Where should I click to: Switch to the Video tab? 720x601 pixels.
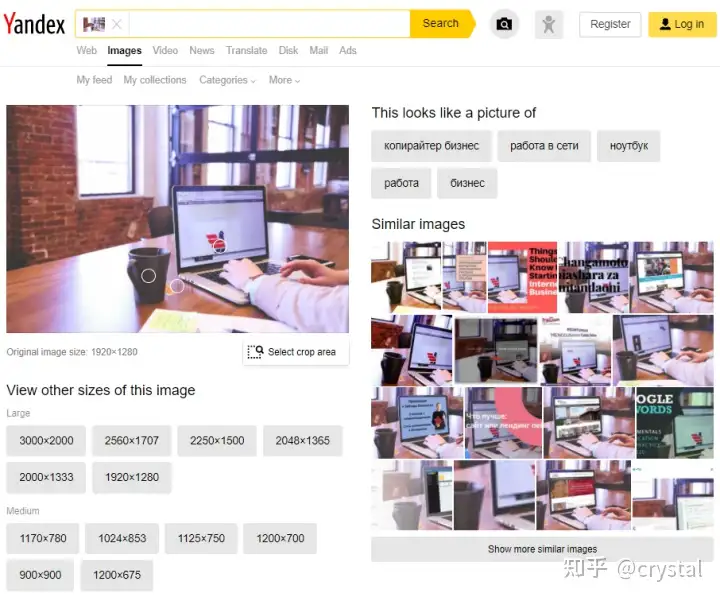[x=165, y=51]
